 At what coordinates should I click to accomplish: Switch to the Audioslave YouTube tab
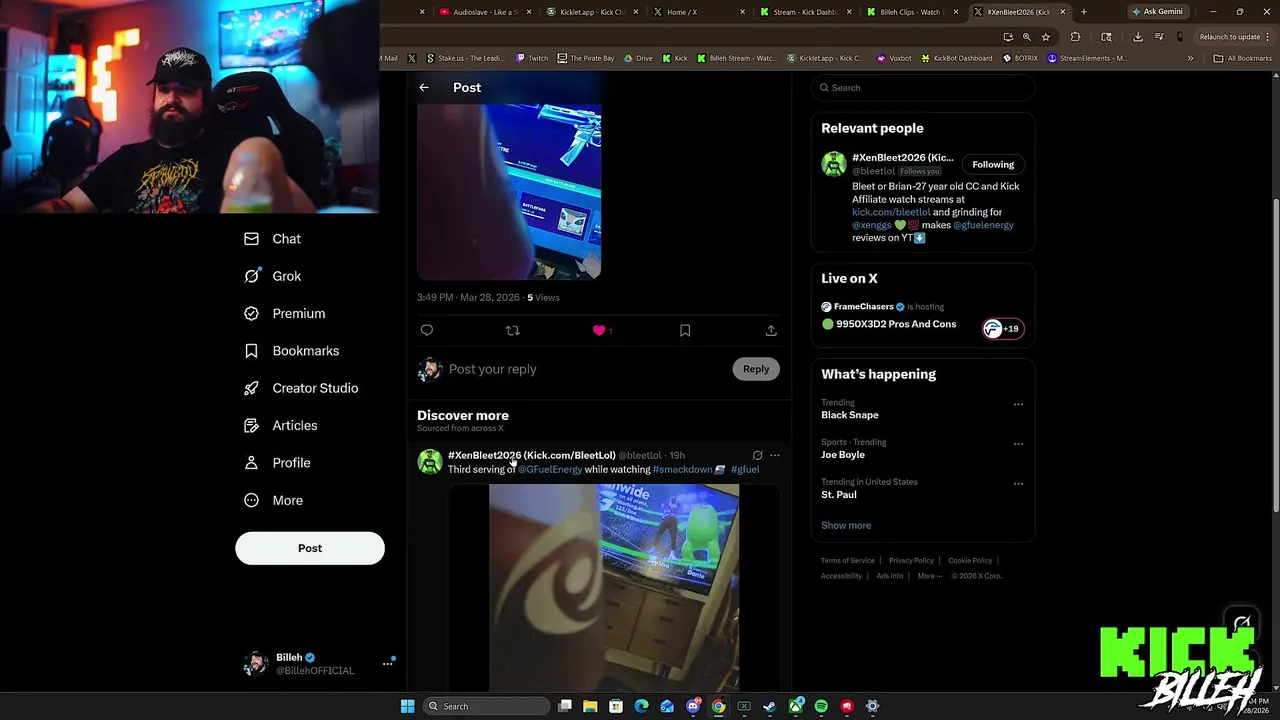(487, 12)
